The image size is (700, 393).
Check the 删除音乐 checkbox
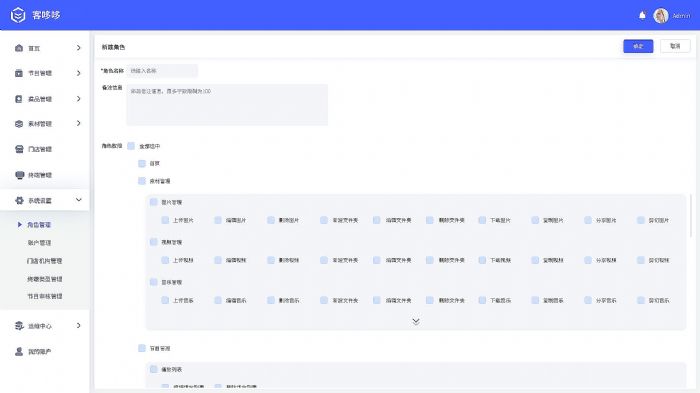point(271,301)
